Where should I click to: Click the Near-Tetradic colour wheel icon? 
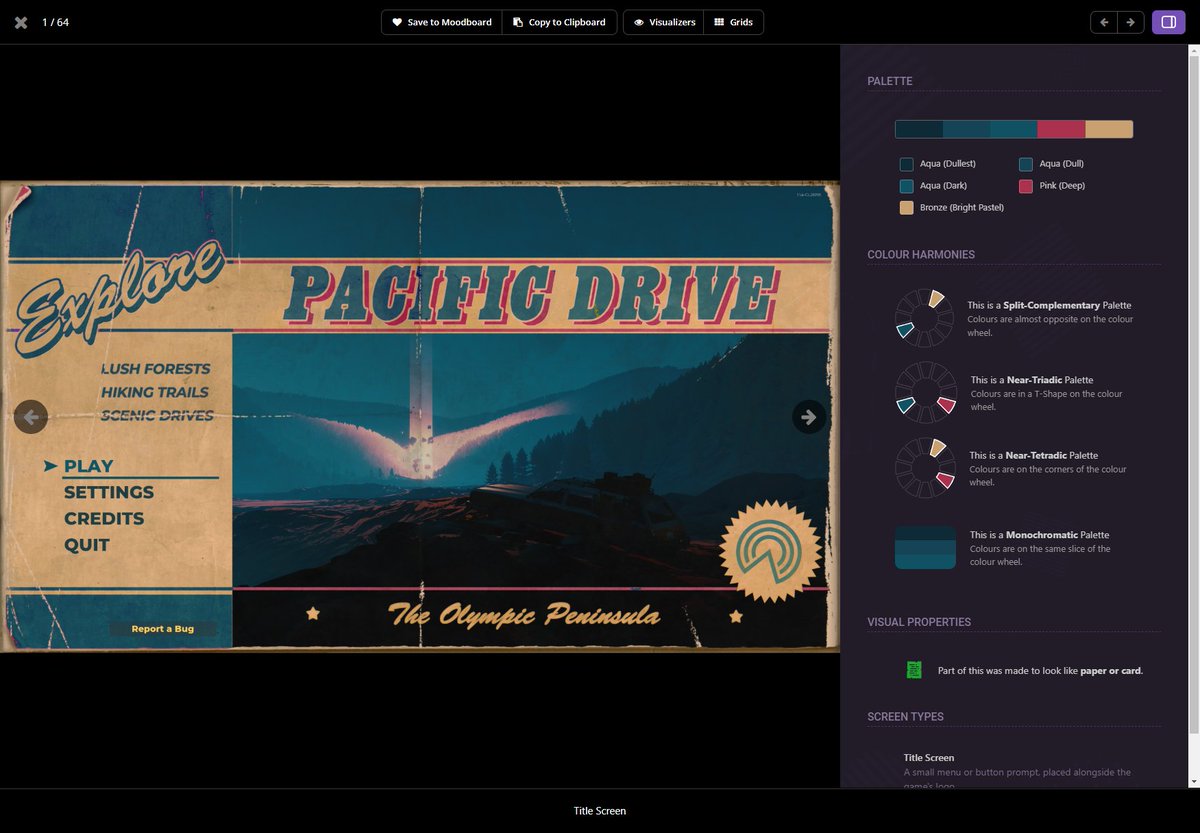pos(925,467)
